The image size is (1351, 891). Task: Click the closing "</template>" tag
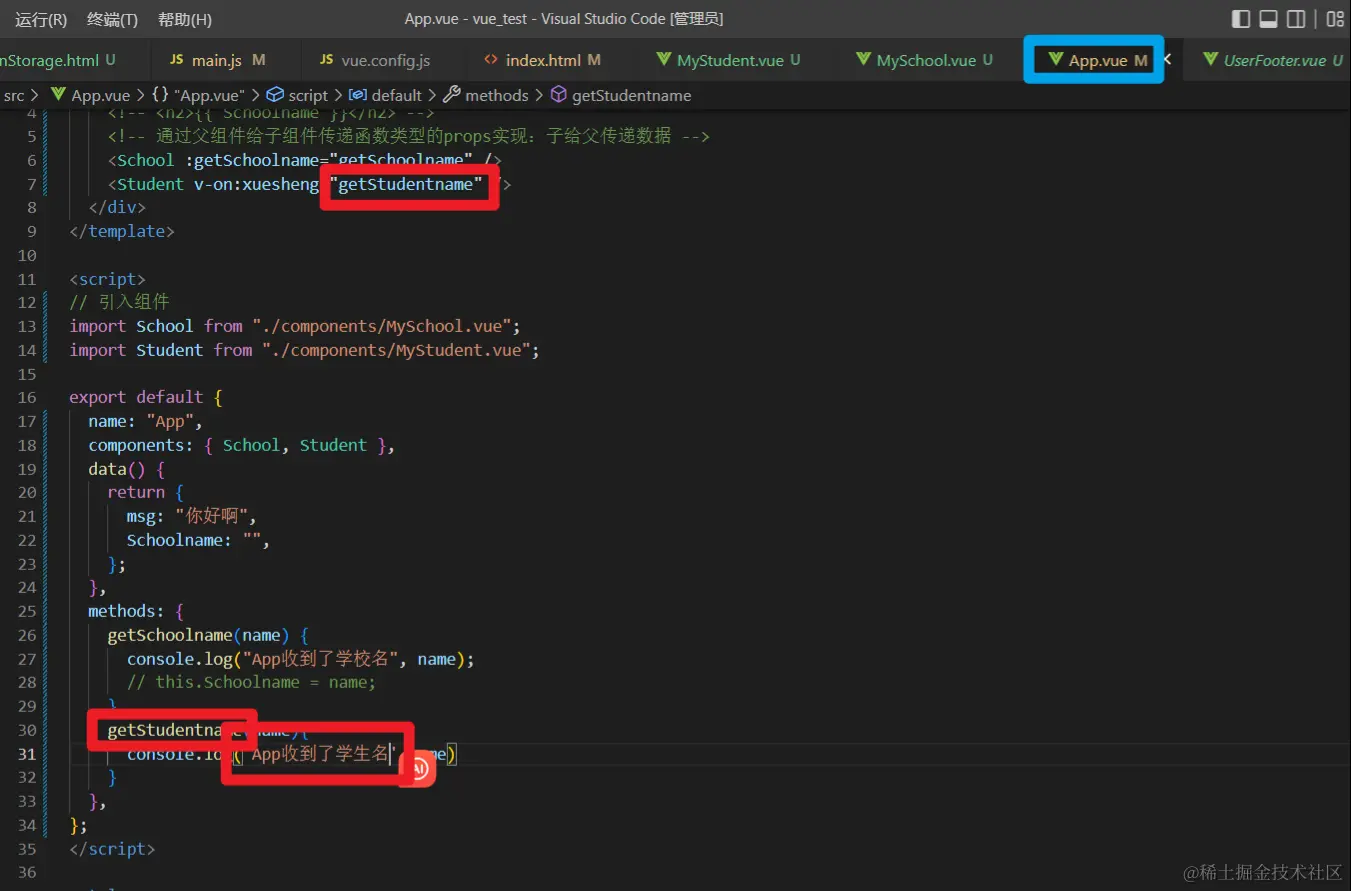(122, 231)
